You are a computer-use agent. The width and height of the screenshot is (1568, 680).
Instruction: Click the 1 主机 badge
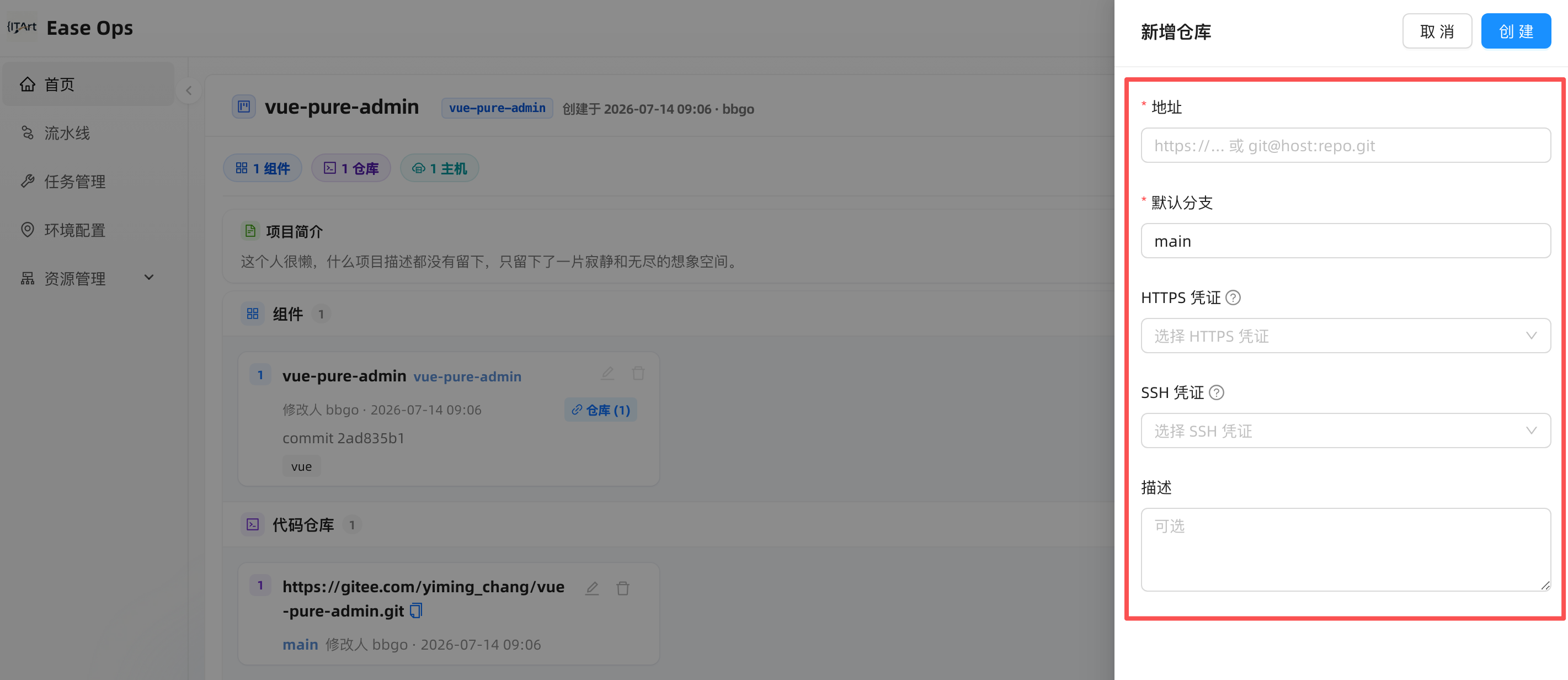(x=440, y=168)
